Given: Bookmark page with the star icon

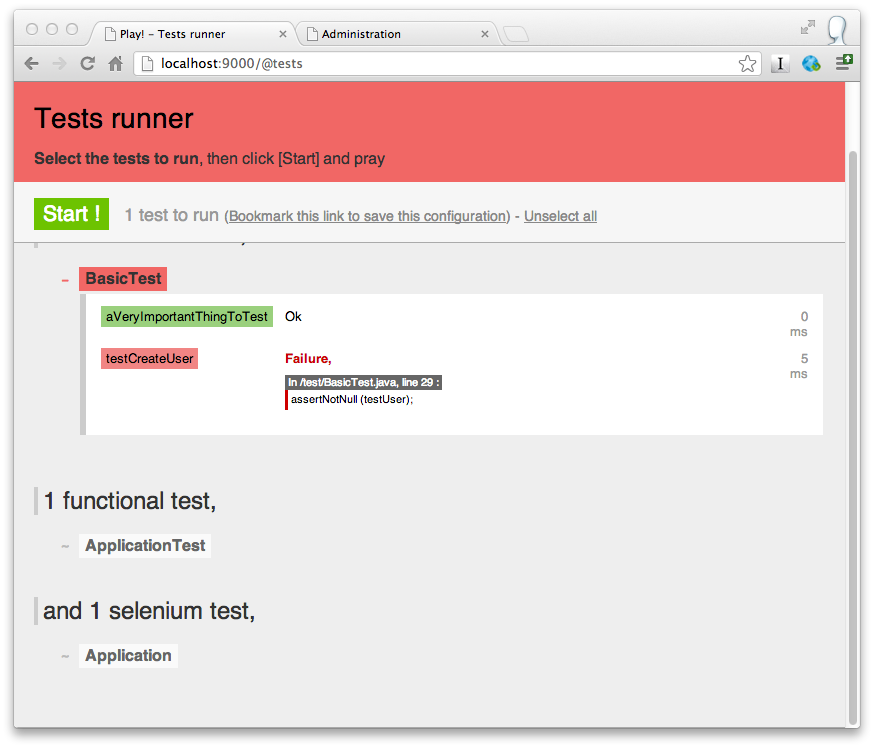Looking at the screenshot, I should [747, 64].
